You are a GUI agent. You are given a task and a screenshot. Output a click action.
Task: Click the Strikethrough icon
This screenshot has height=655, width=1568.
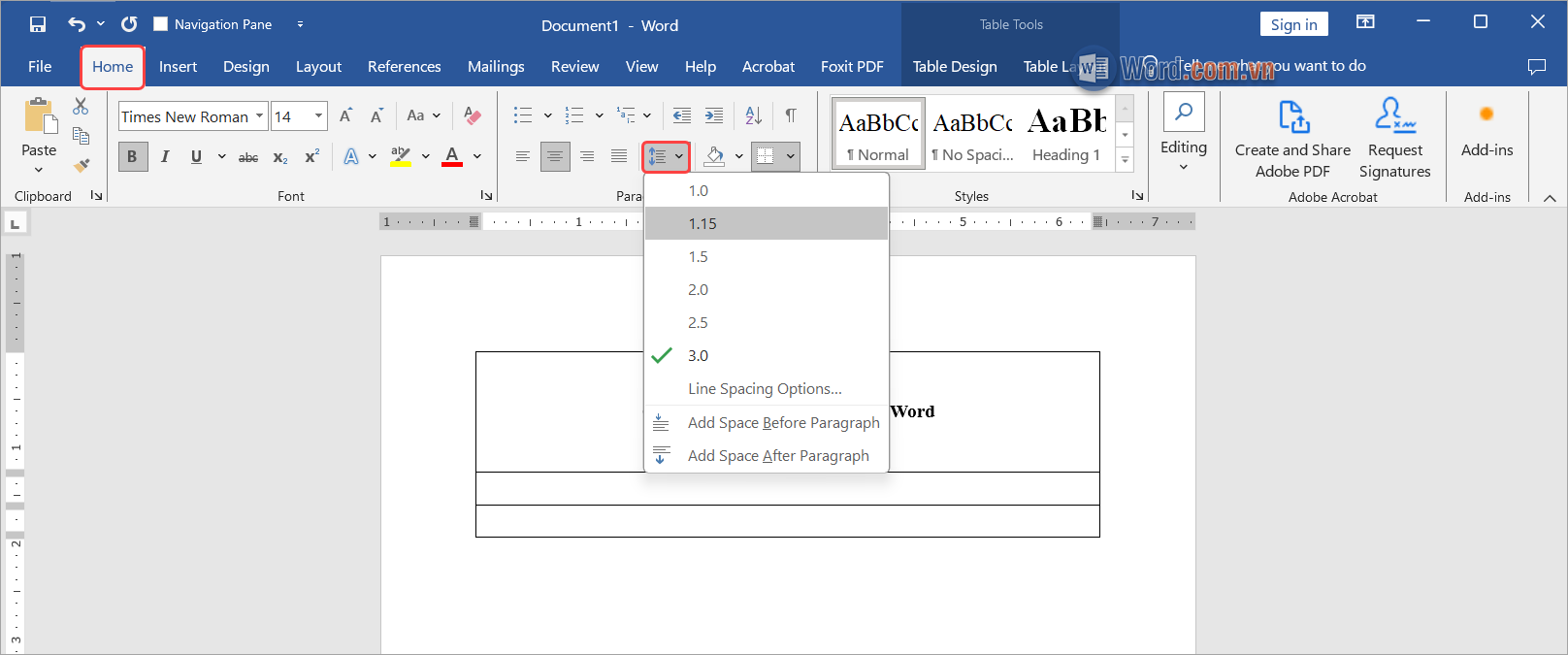click(x=248, y=157)
